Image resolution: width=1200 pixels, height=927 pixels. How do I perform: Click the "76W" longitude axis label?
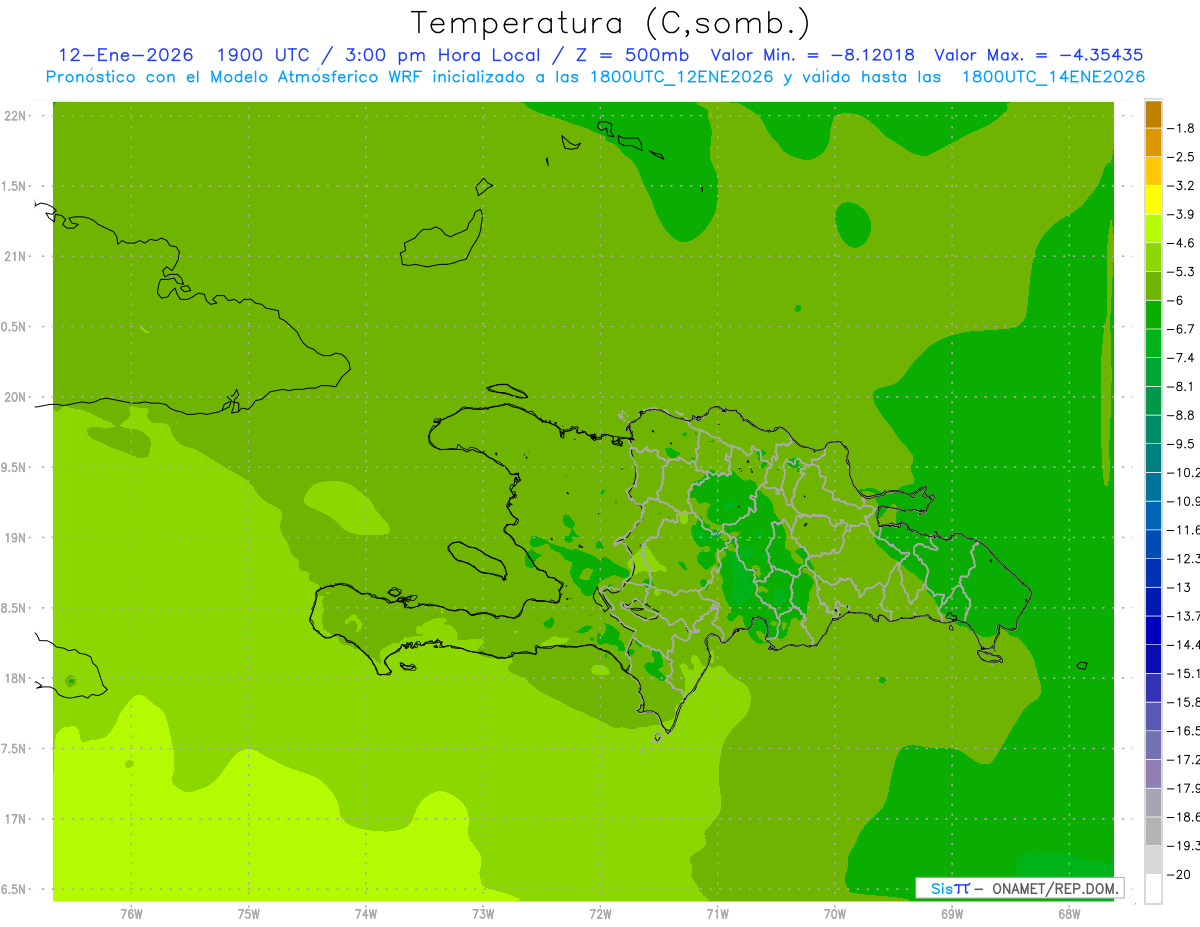(131, 914)
